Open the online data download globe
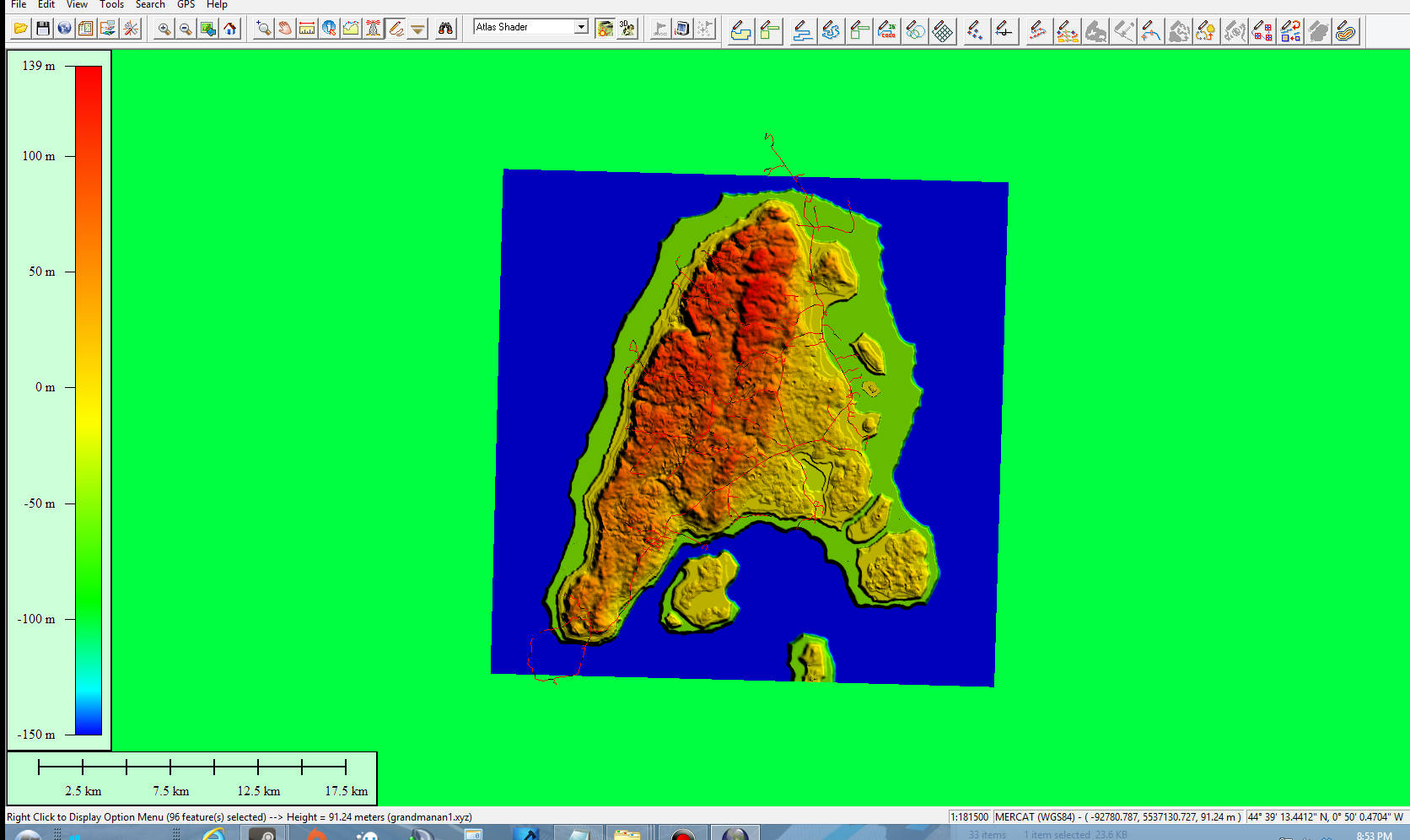Image resolution: width=1410 pixels, height=840 pixels. point(64,29)
